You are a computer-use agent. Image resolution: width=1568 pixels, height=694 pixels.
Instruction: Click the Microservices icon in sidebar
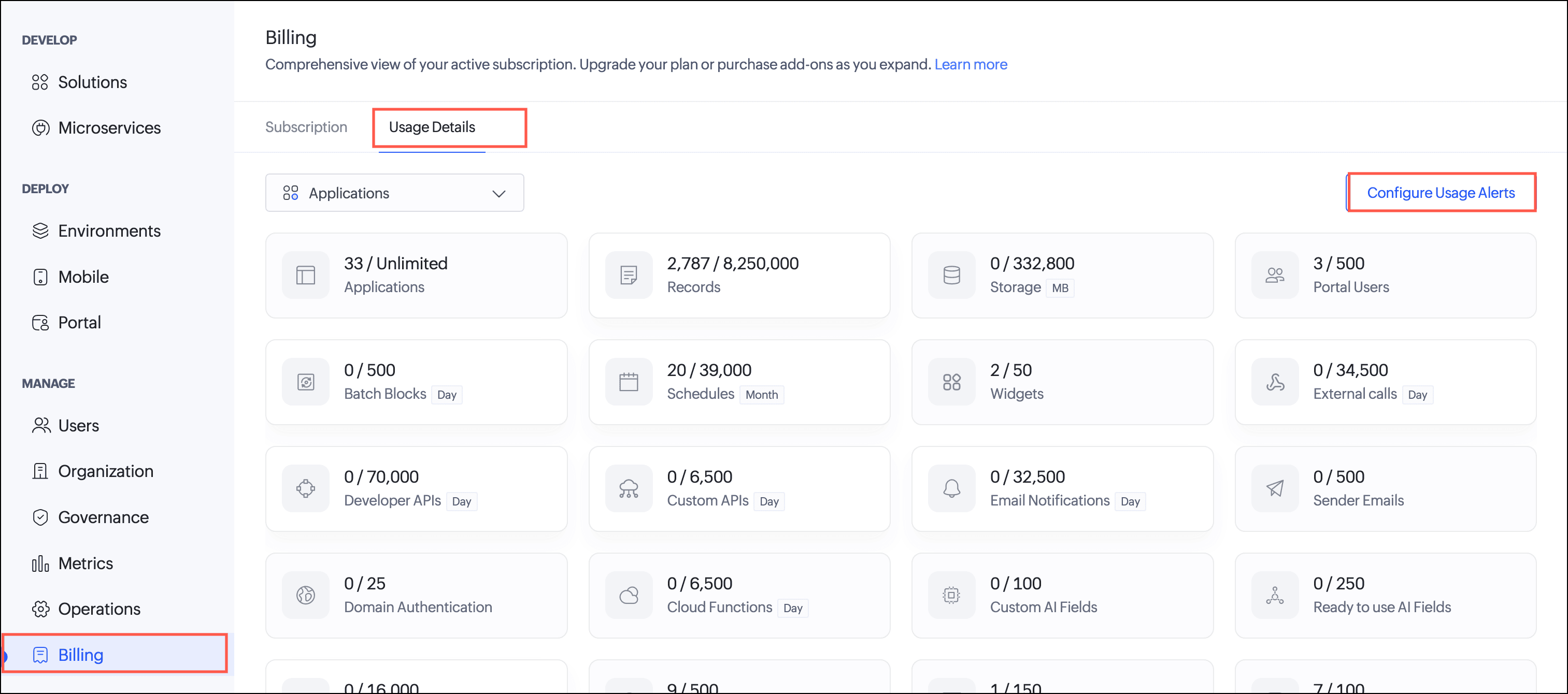40,128
